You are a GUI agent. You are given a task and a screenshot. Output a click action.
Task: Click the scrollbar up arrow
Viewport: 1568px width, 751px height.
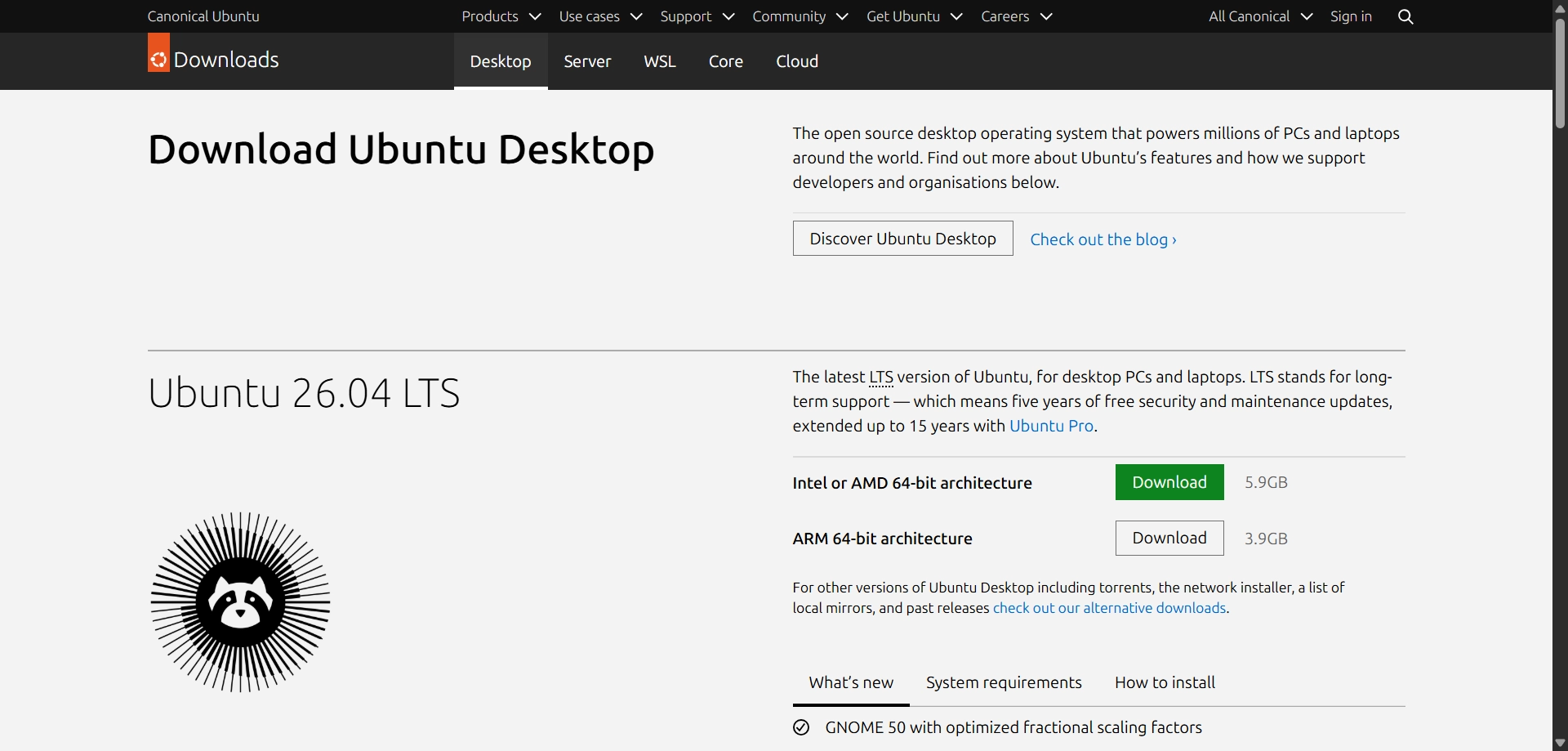tap(1560, 7)
